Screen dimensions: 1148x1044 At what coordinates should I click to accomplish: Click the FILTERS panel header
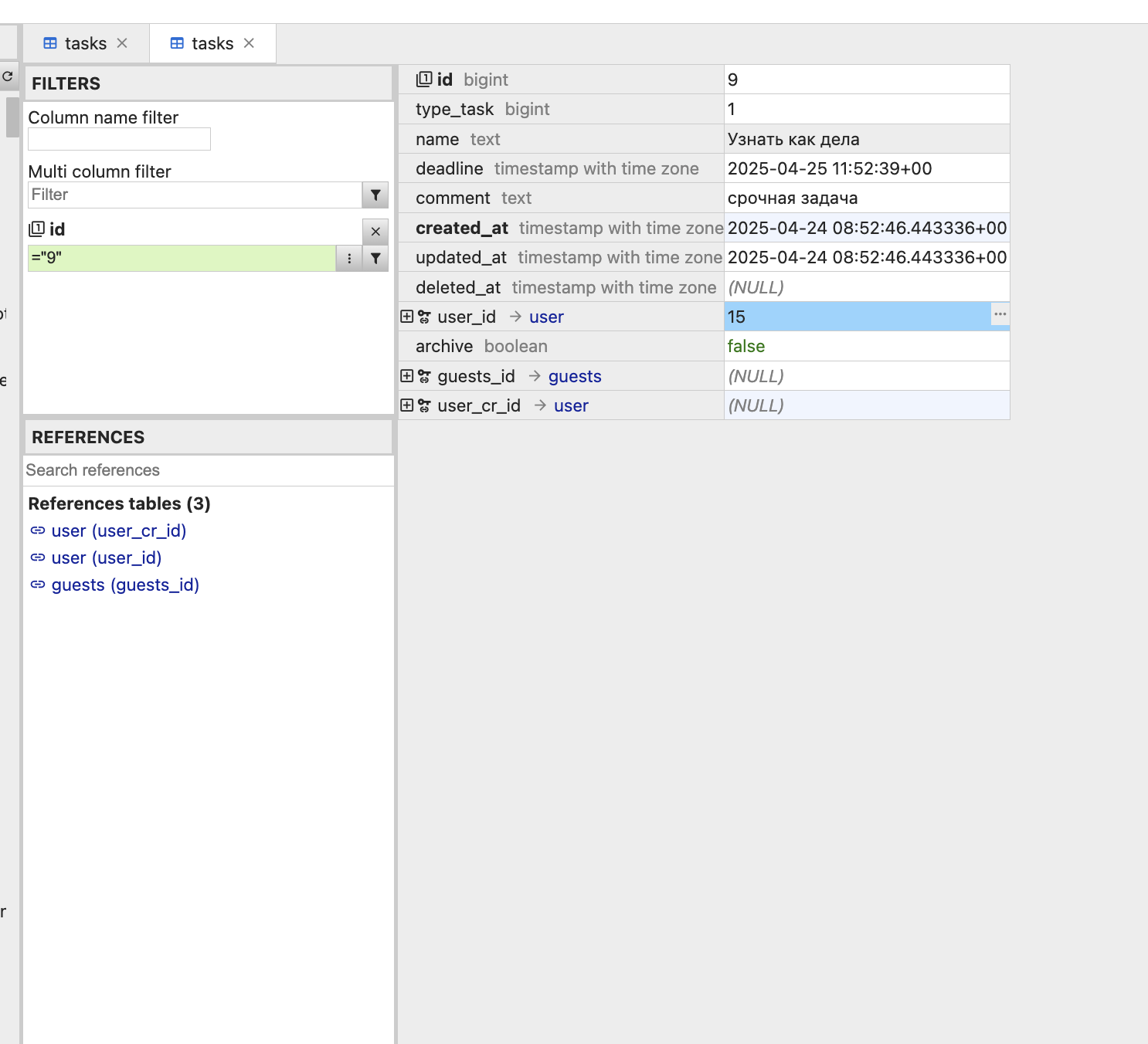click(209, 83)
